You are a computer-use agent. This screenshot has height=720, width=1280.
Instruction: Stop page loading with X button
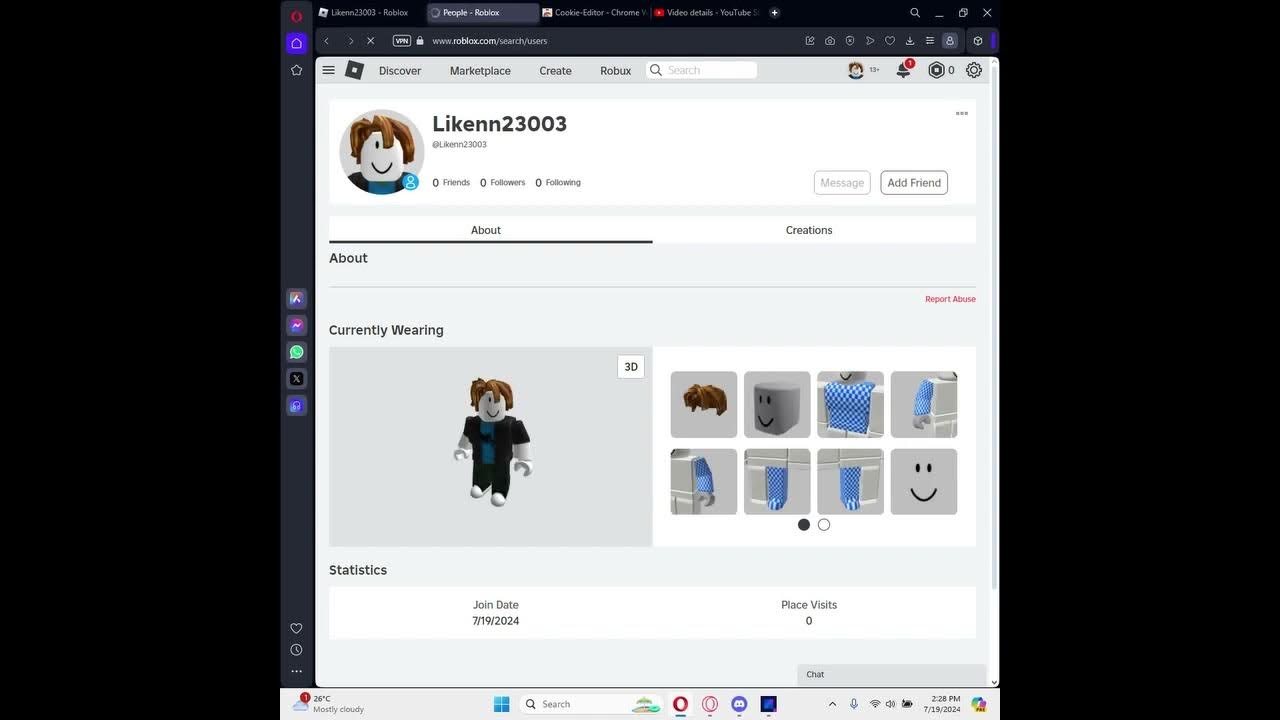pos(370,41)
